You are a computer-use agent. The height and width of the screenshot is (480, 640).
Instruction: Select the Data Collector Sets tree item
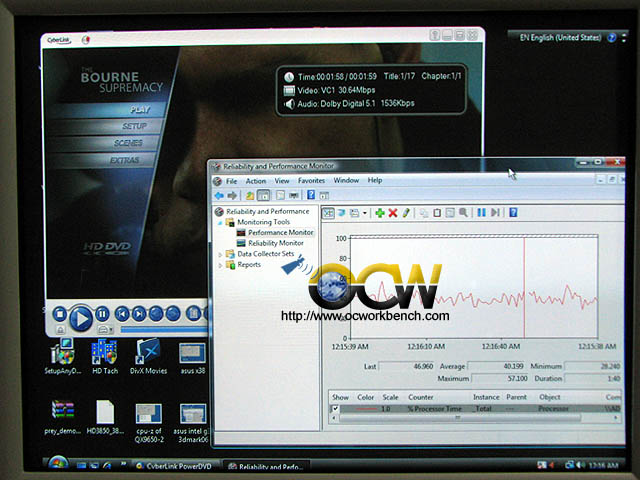point(265,253)
